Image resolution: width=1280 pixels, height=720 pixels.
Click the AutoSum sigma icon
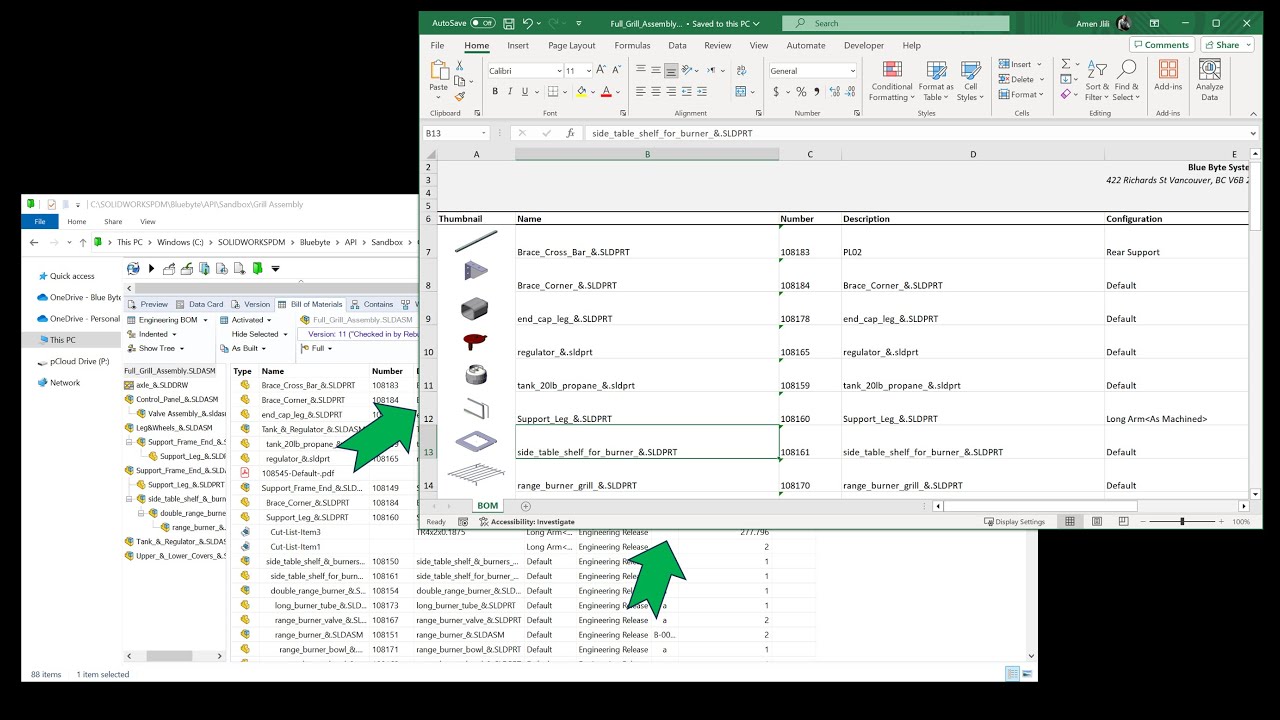pyautogui.click(x=1066, y=63)
